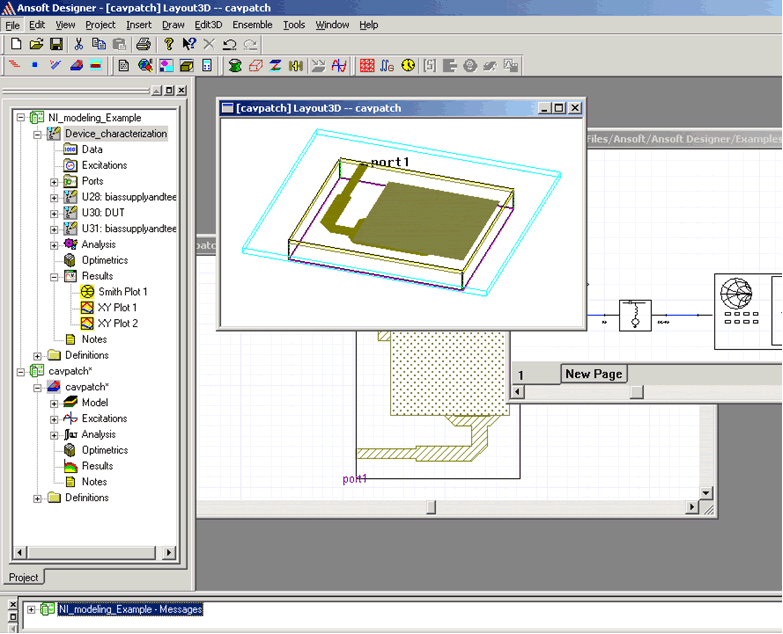The image size is (783, 634).
Task: Open the Edit3D menu
Action: [x=208, y=25]
